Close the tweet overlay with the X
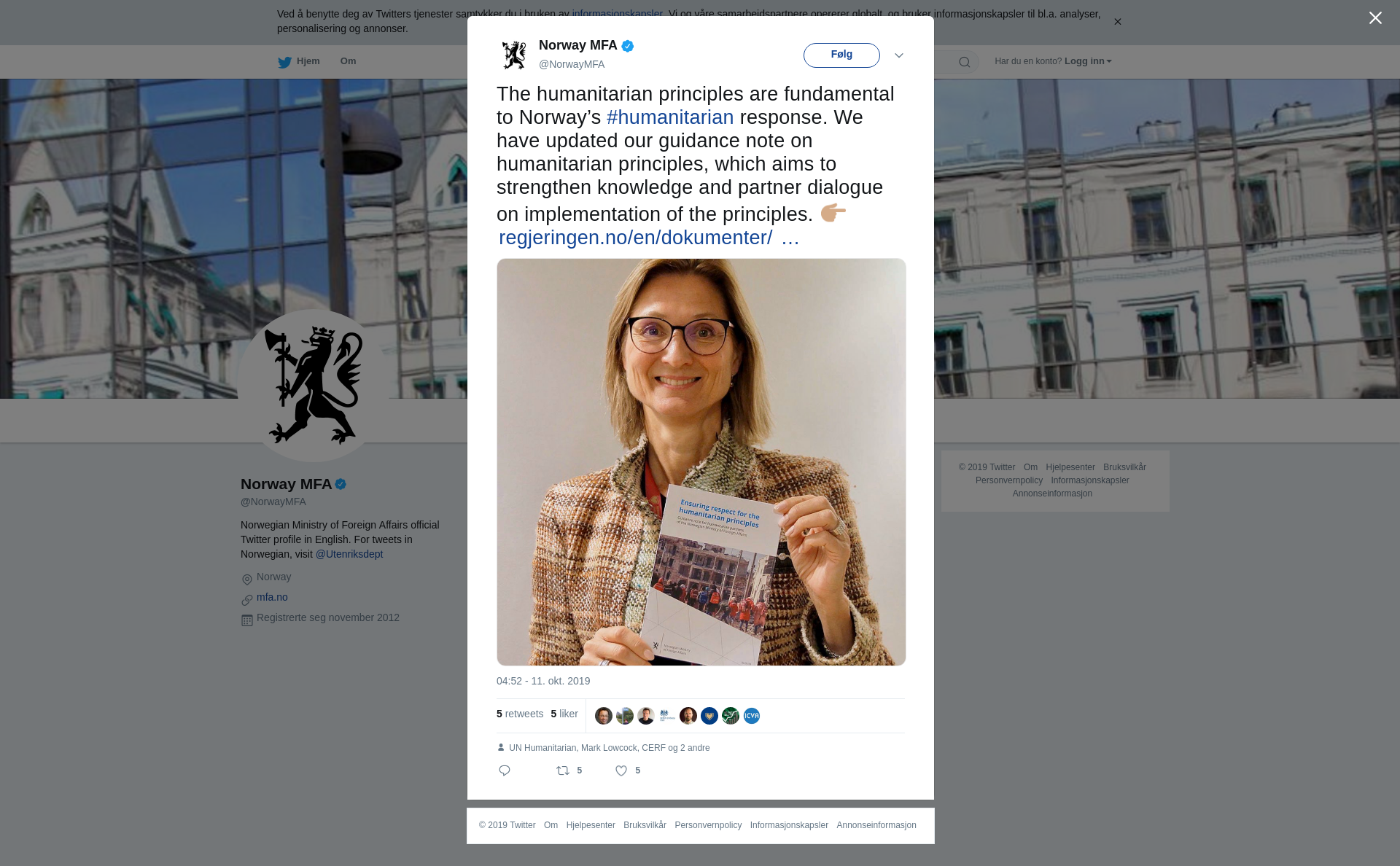Image resolution: width=1400 pixels, height=866 pixels. [1375, 18]
